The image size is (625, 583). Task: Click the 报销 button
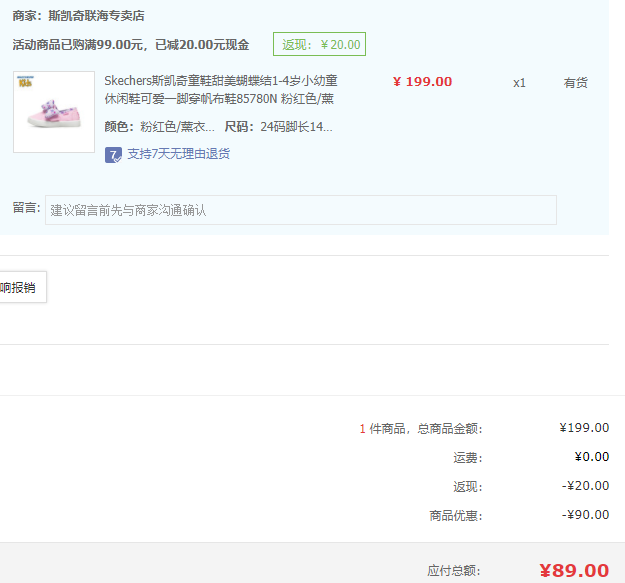(x=23, y=287)
